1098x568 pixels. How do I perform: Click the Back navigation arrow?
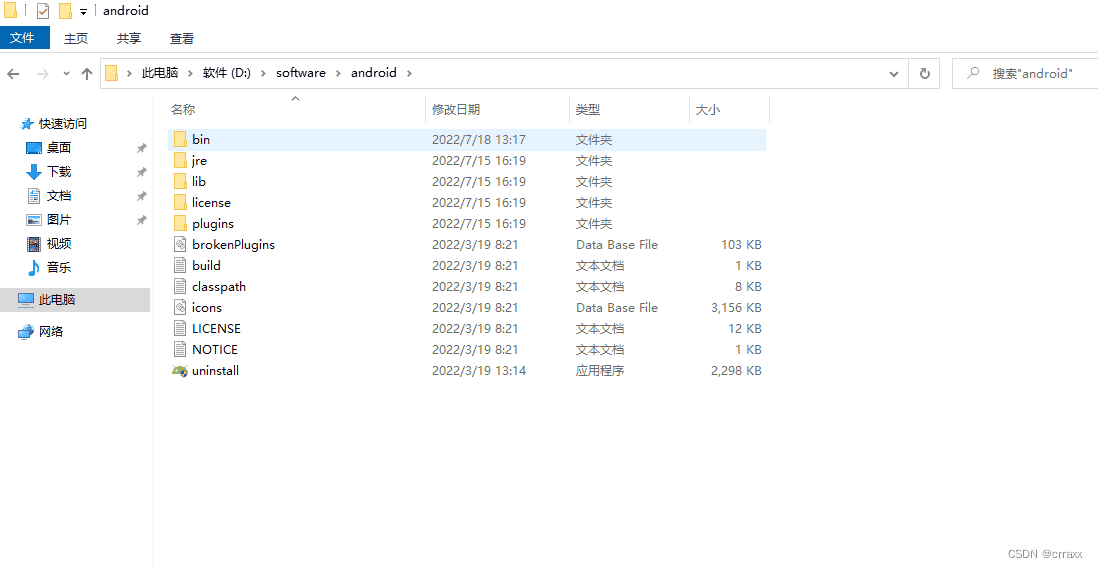(13, 74)
